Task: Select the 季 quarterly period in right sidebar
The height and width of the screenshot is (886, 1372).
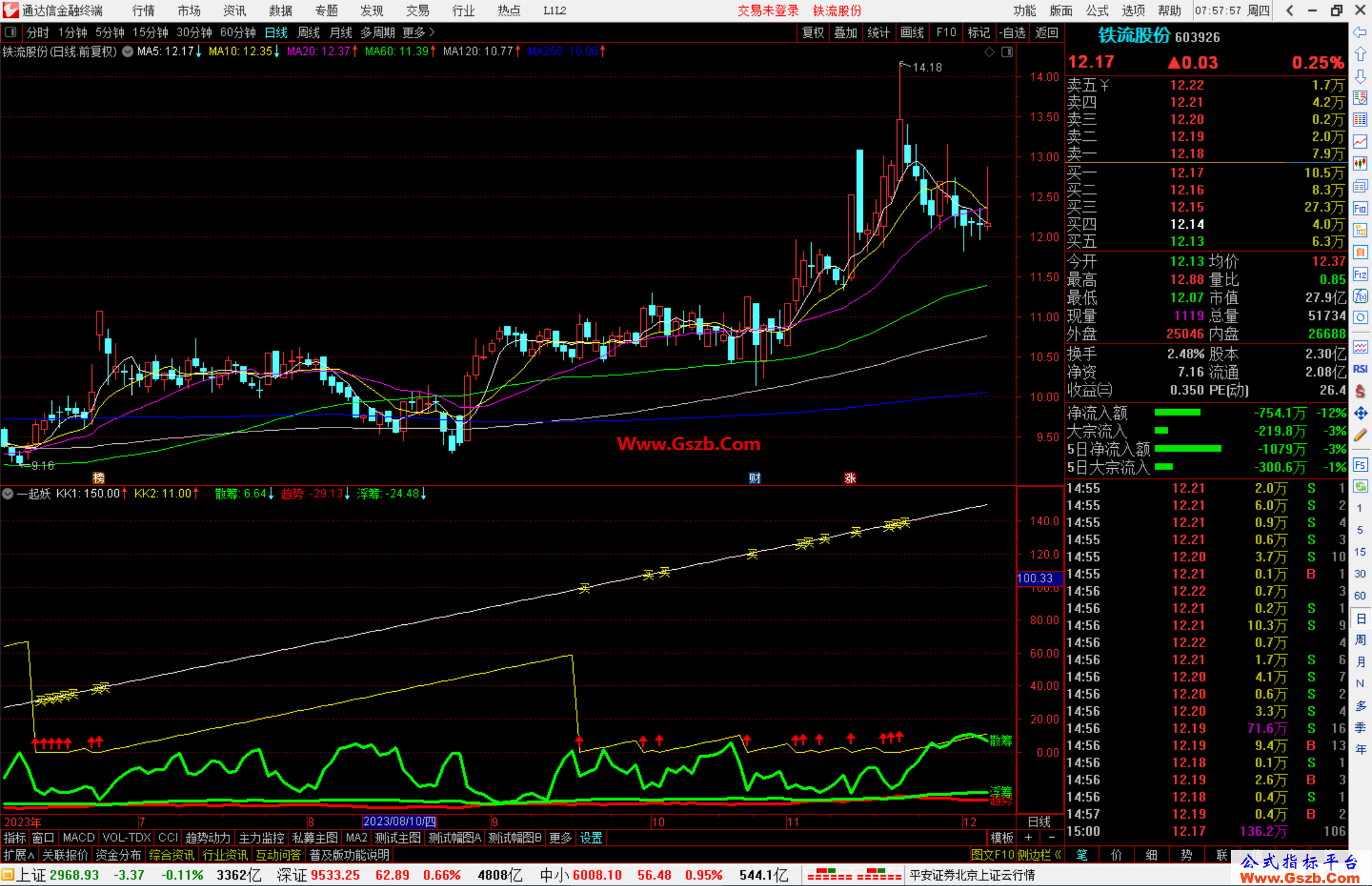Action: point(1360,728)
